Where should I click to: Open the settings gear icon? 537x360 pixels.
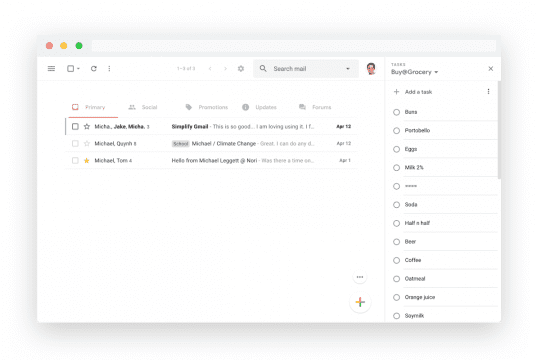[241, 69]
